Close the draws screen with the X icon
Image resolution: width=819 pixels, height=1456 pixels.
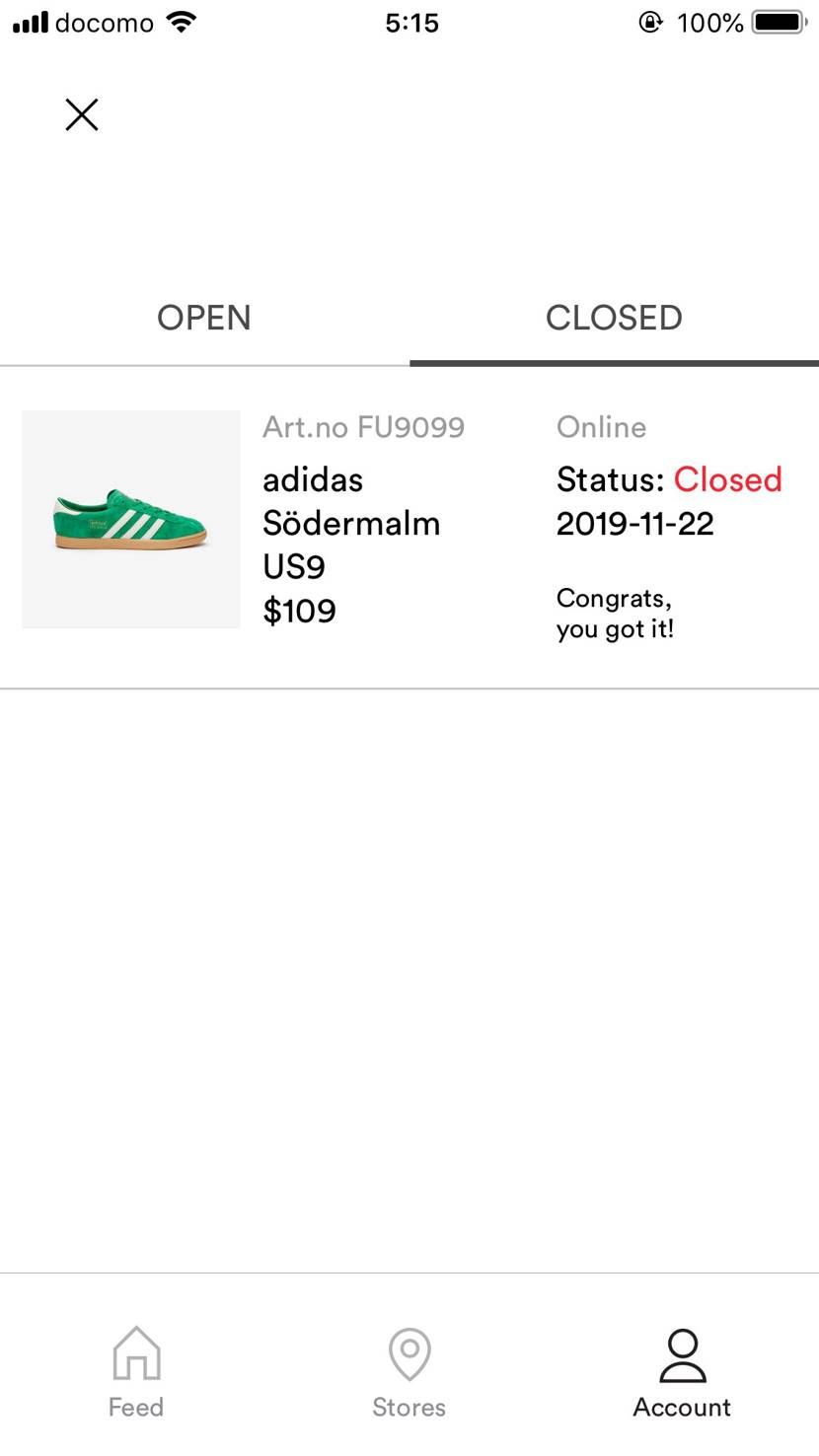coord(82,114)
